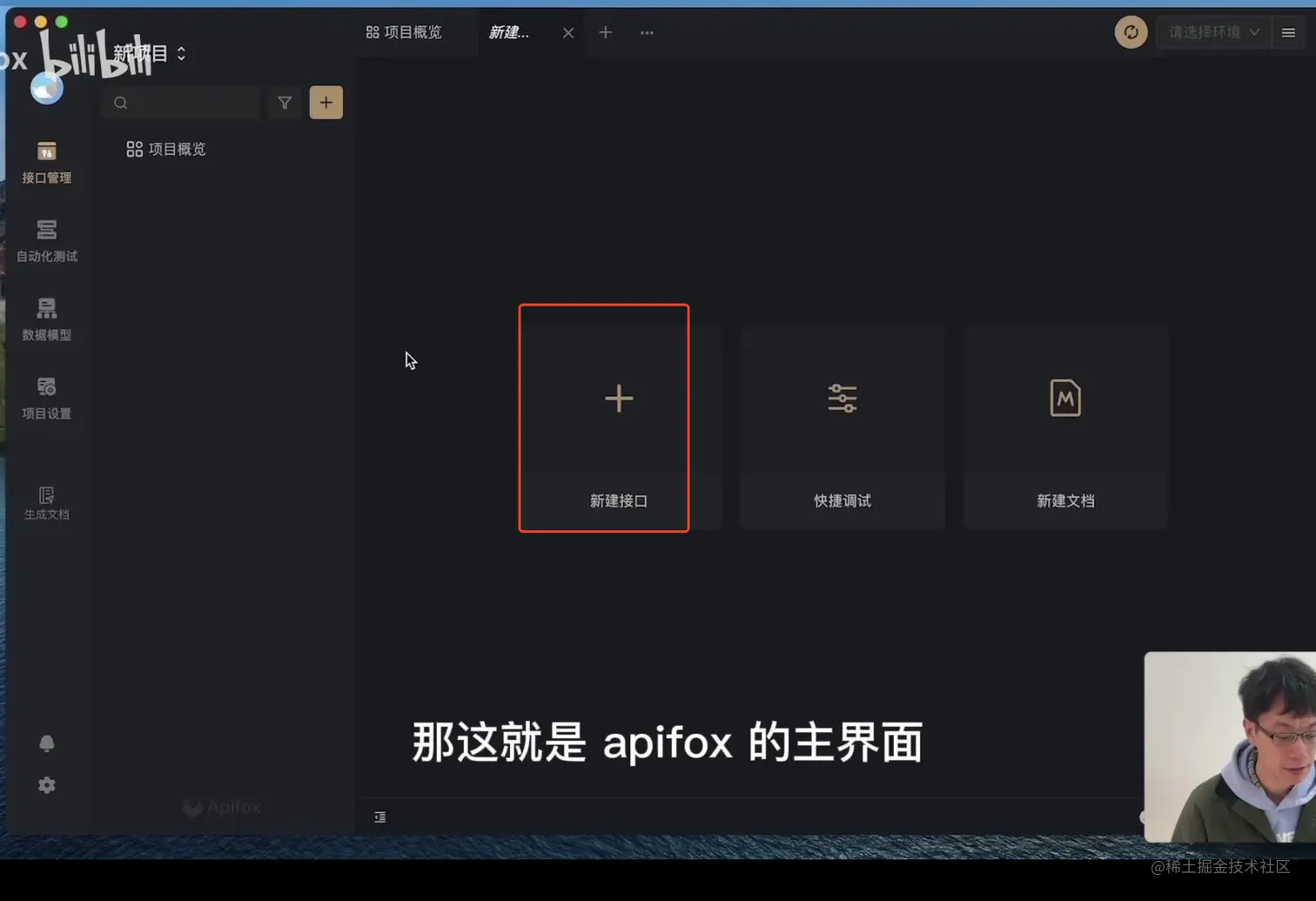Screen dimensions: 1316x901
Task: Add a new tab with plus icon
Action: coord(606,32)
